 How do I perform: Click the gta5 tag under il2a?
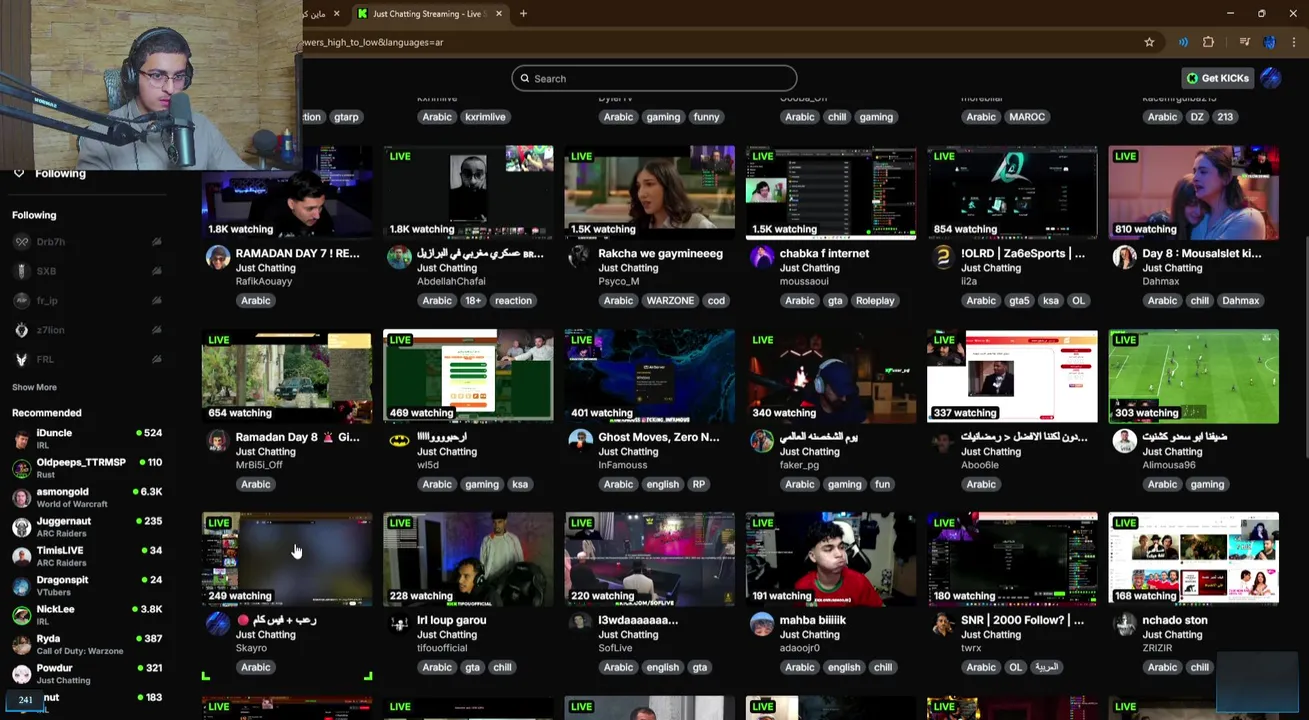(x=1019, y=300)
